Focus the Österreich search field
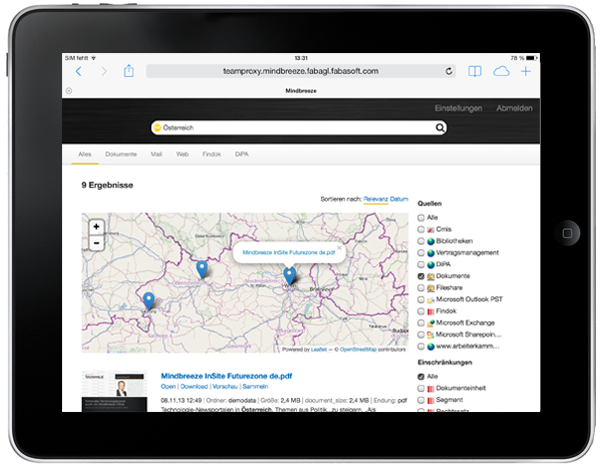Screen dimensions: 600x471 [298, 127]
